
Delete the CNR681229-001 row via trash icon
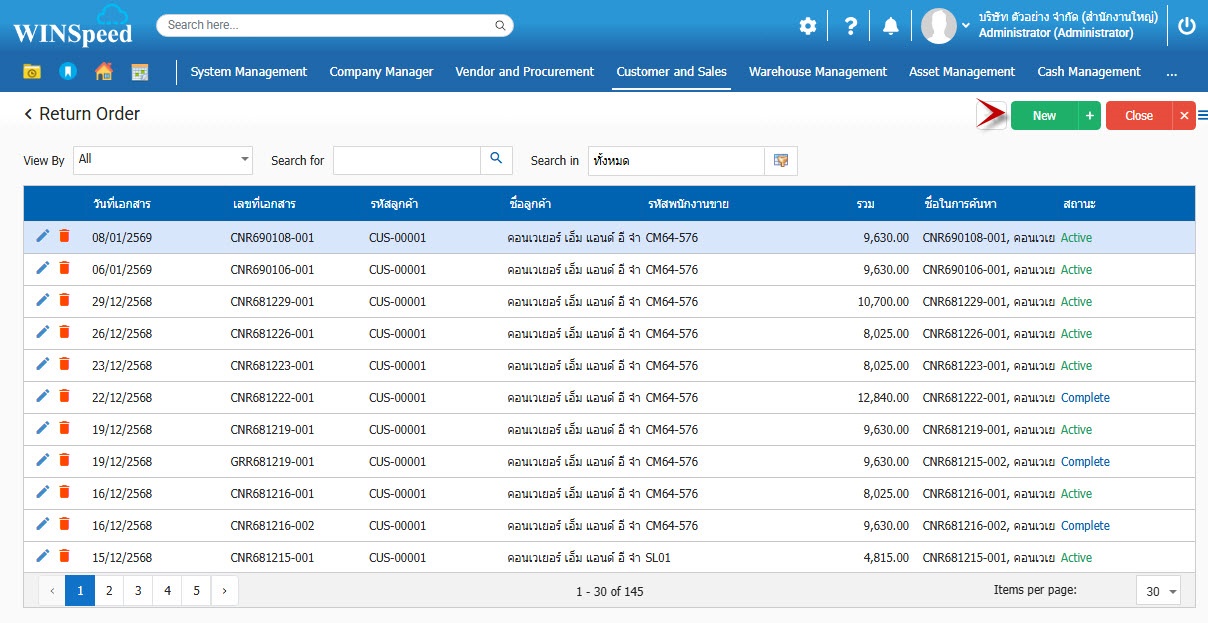(x=64, y=301)
